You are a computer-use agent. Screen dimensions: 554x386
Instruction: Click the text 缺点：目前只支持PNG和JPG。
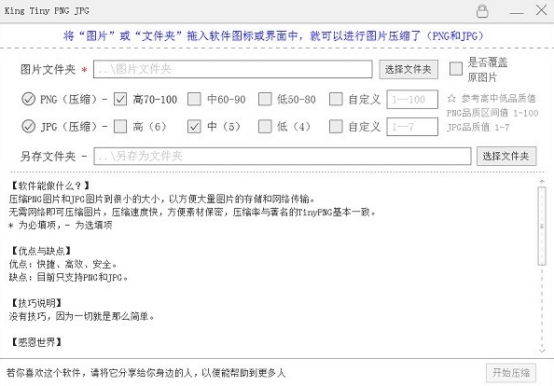click(x=68, y=277)
